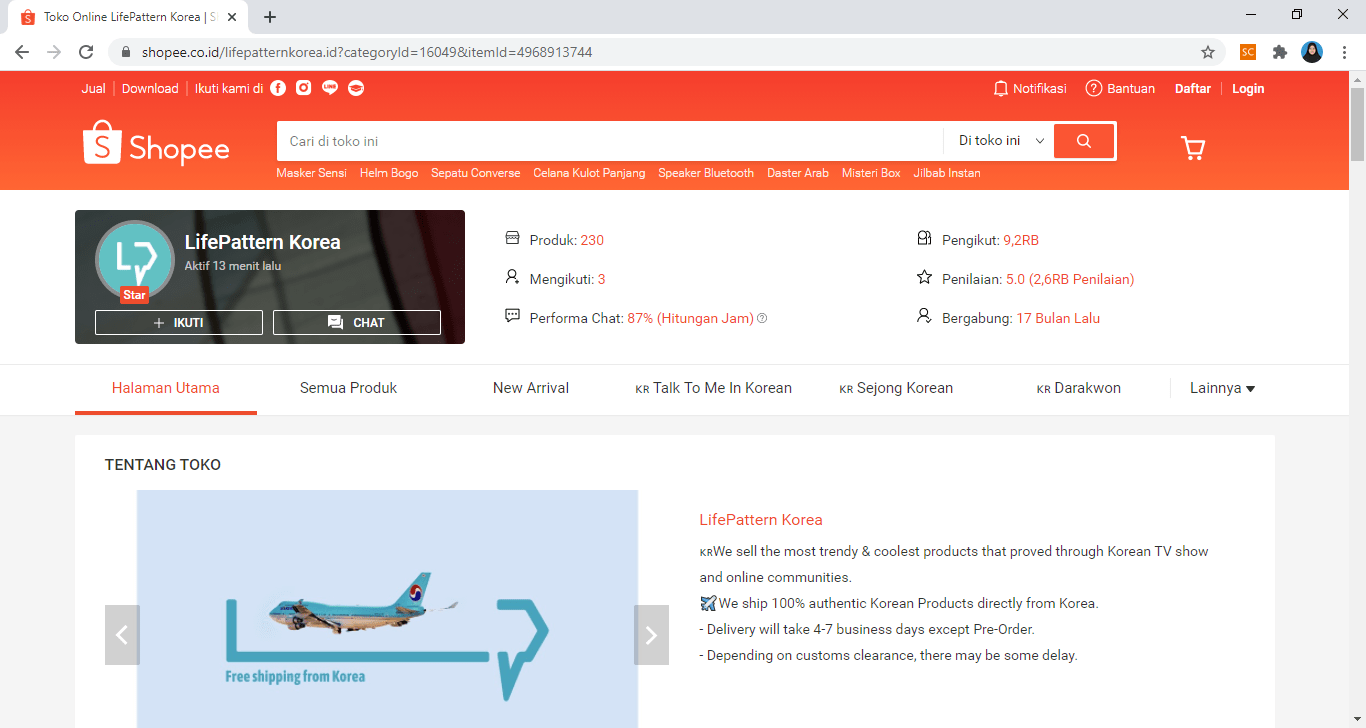Viewport: 1366px width, 728px height.
Task: Select the Masker Sensi search suggestion
Action: [312, 173]
